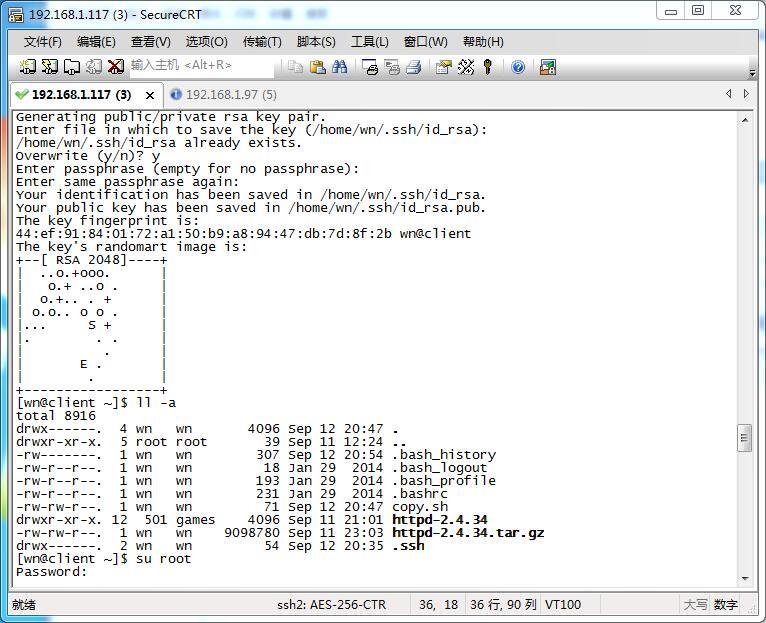Click the 数字 num lock indicator
The height and width of the screenshot is (623, 766).
725,605
